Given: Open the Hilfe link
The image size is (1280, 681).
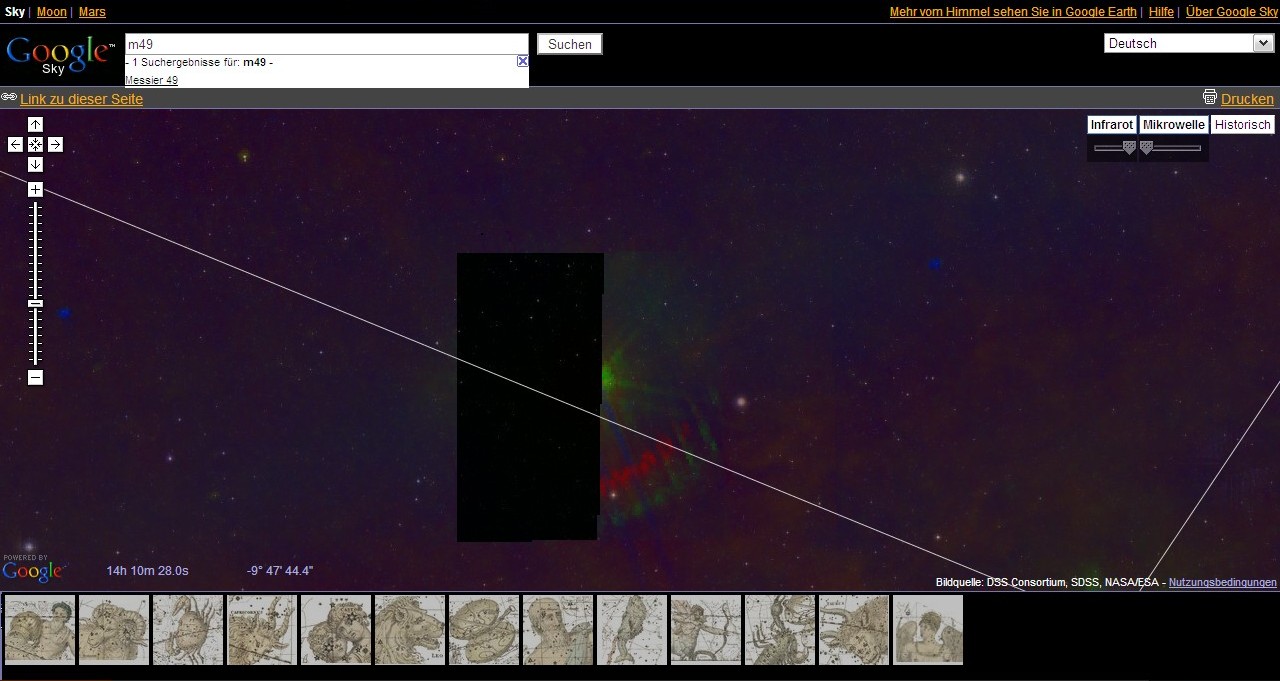Looking at the screenshot, I should 1161,12.
